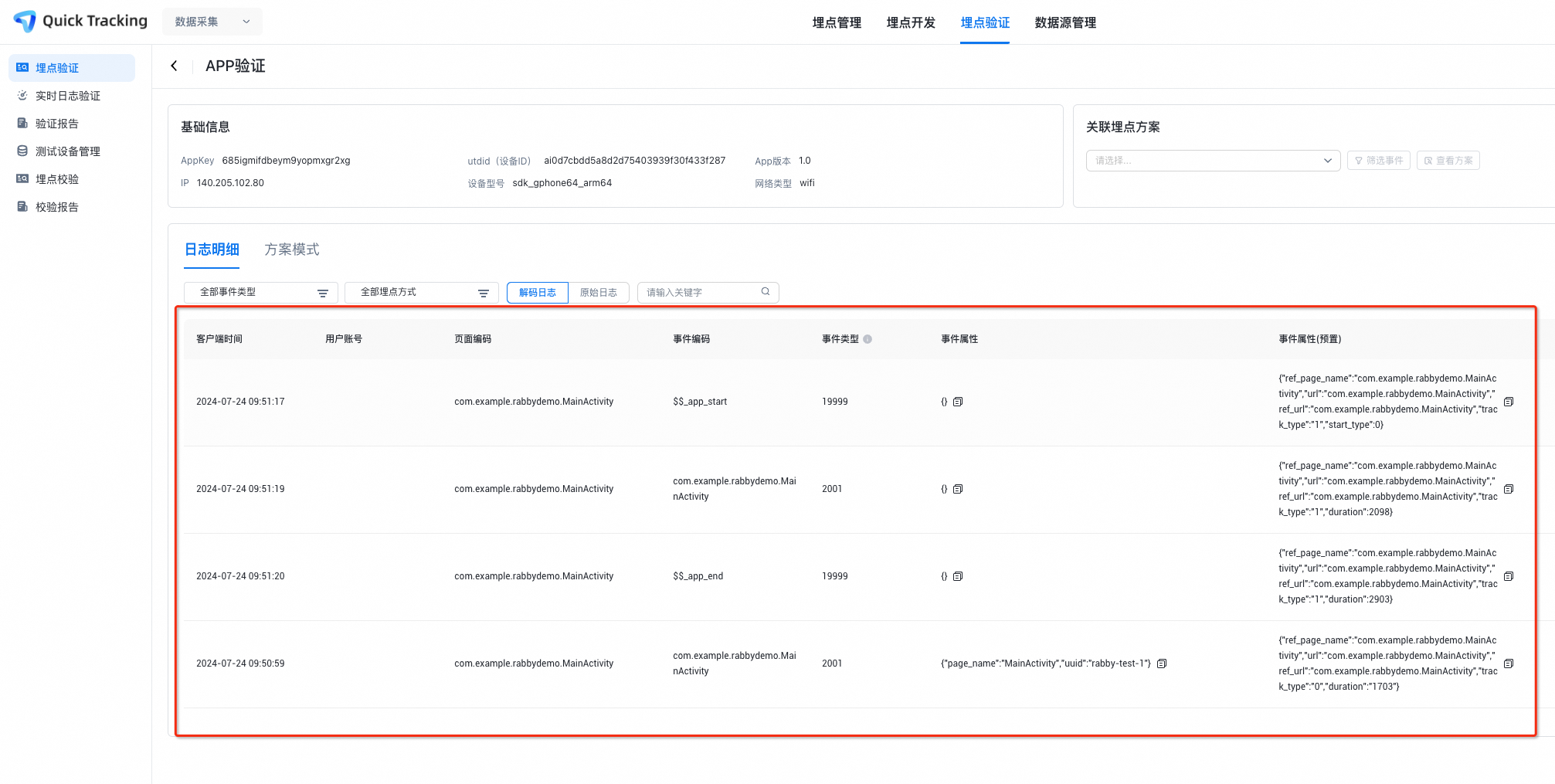Copy 事件属性 of the 09:51:20 row
This screenshot has width=1555, height=784.
pos(958,576)
